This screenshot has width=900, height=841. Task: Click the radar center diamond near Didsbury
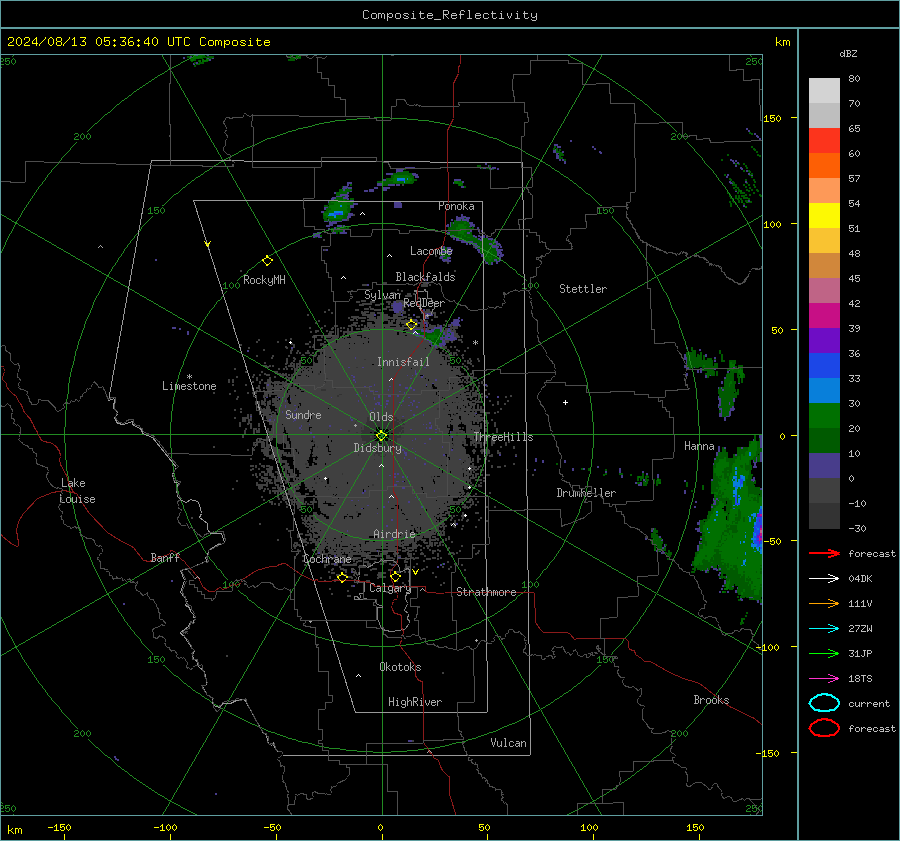click(382, 435)
